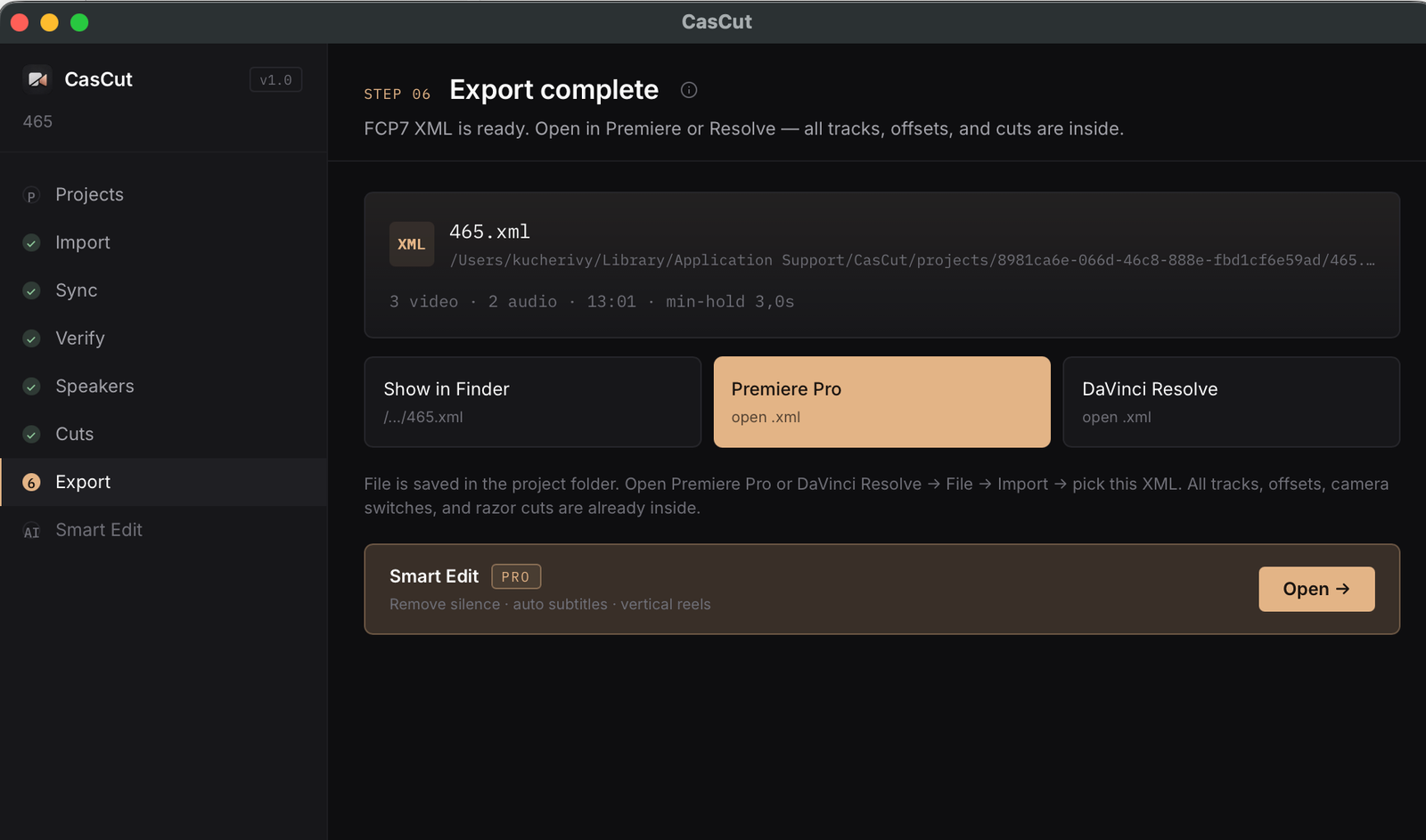Click the PRO badge beside Smart Edit
1426x840 pixels.
pos(516,576)
